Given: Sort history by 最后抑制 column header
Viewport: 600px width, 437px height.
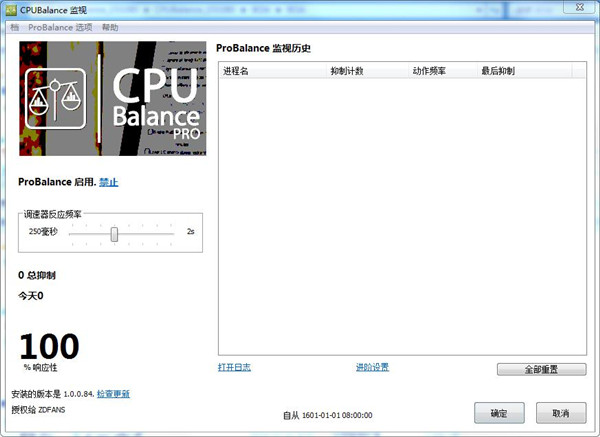Looking at the screenshot, I should pyautogui.click(x=497, y=72).
